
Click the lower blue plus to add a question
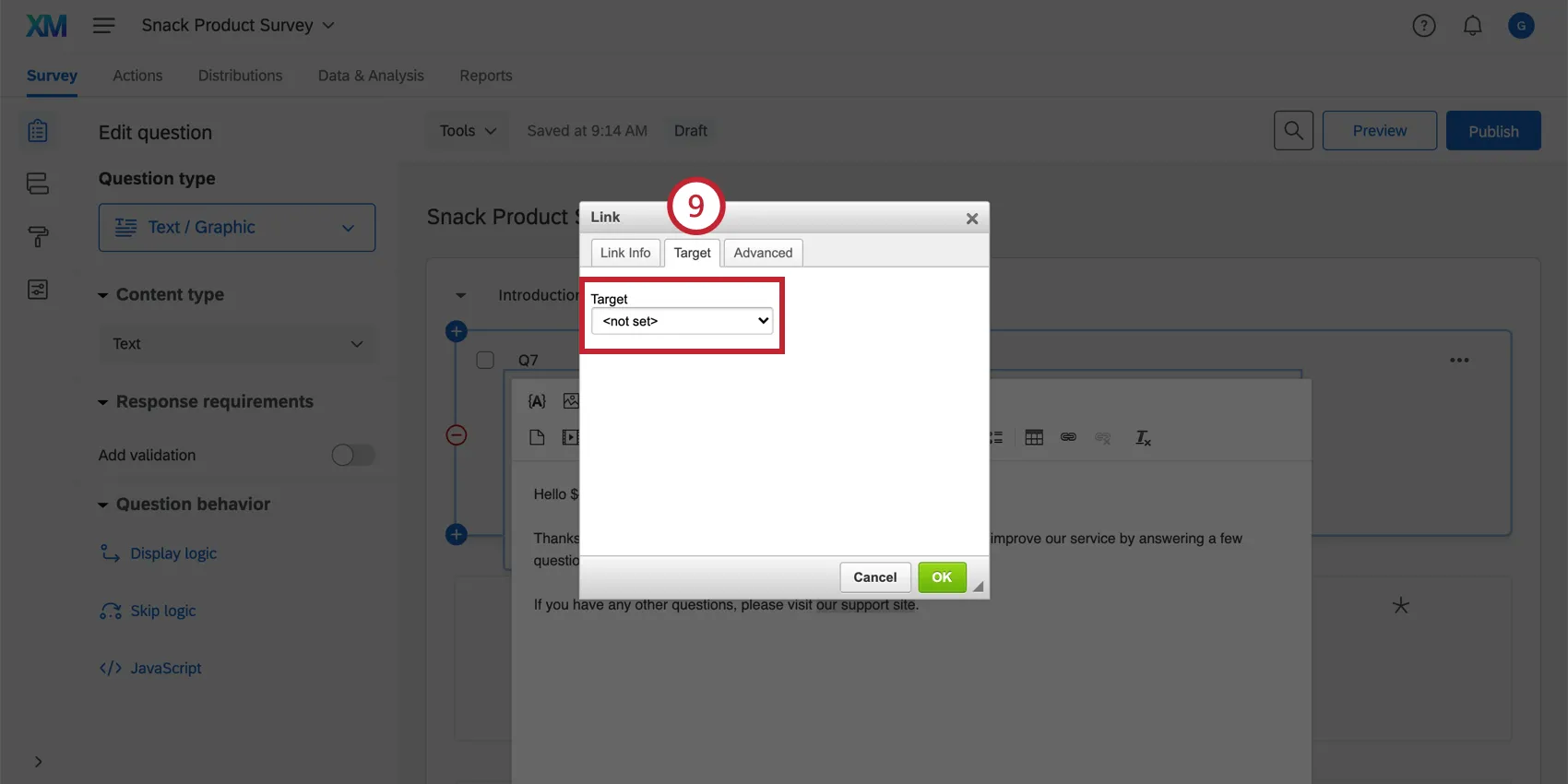pos(456,534)
